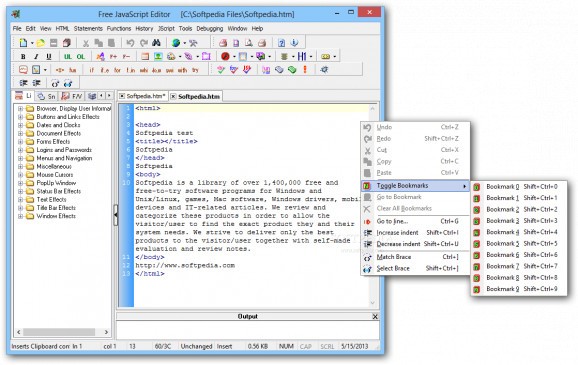Select Bookmark 5 in the submenu
This screenshot has height=365, width=578.
click(x=519, y=244)
